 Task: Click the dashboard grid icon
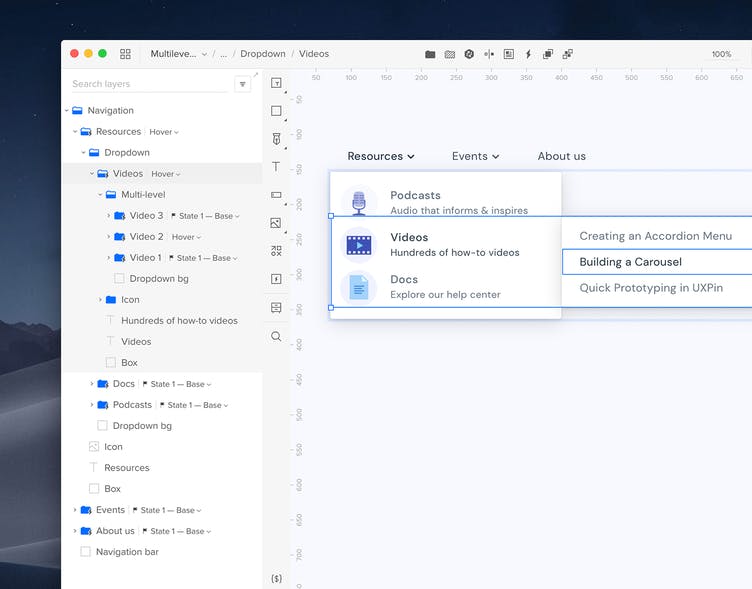click(125, 54)
